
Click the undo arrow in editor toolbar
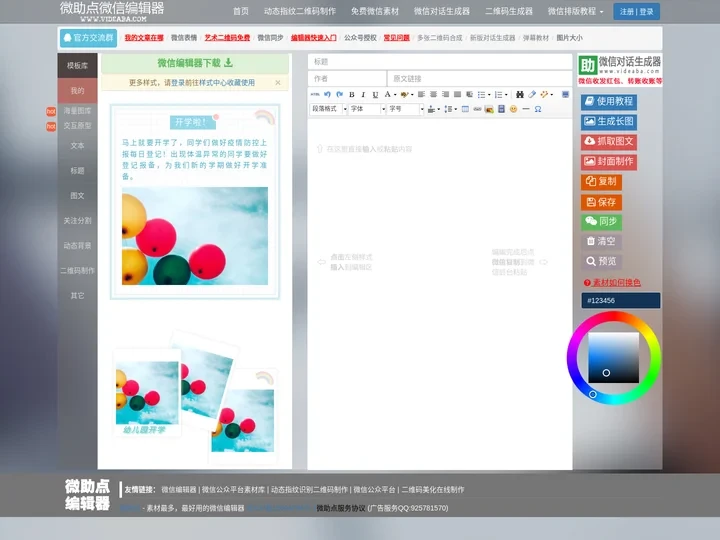pos(327,94)
